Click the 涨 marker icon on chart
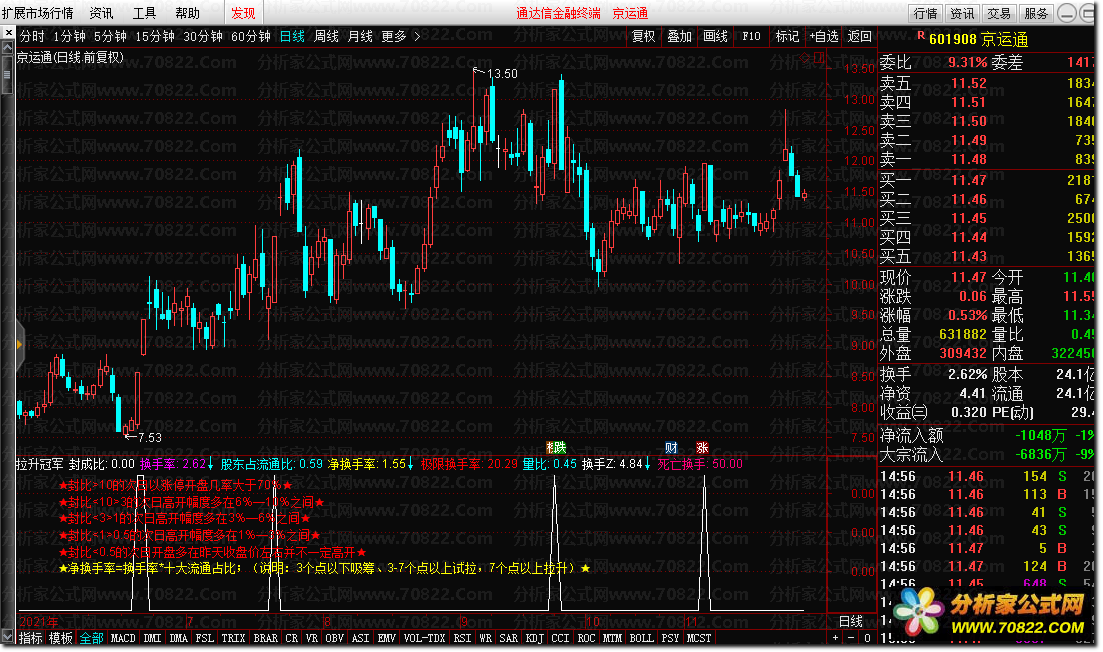This screenshot has height=652, width=1103. [x=702, y=448]
